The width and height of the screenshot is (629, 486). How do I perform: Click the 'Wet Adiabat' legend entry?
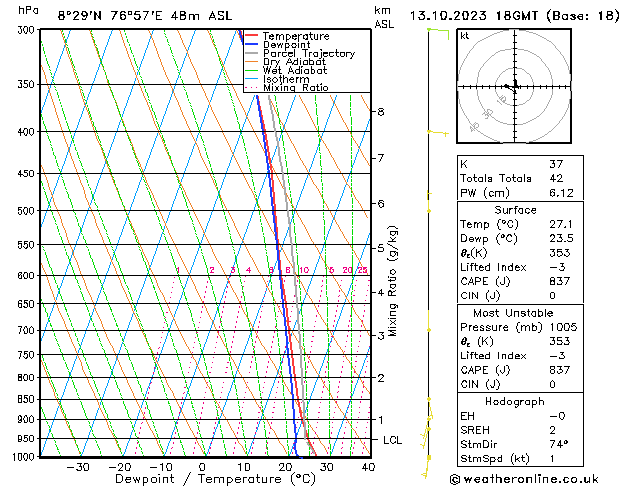(295, 70)
